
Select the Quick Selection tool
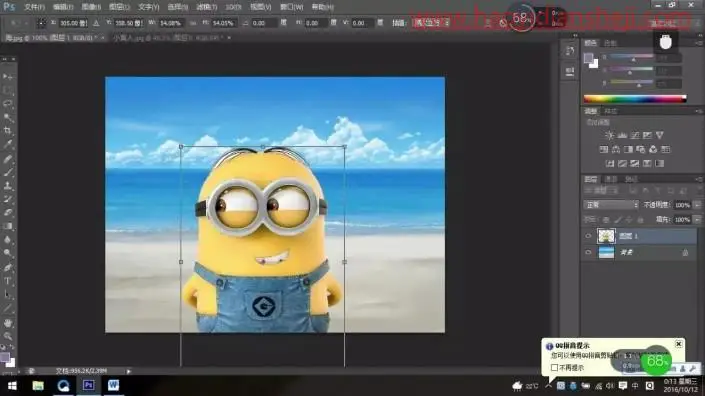point(8,118)
